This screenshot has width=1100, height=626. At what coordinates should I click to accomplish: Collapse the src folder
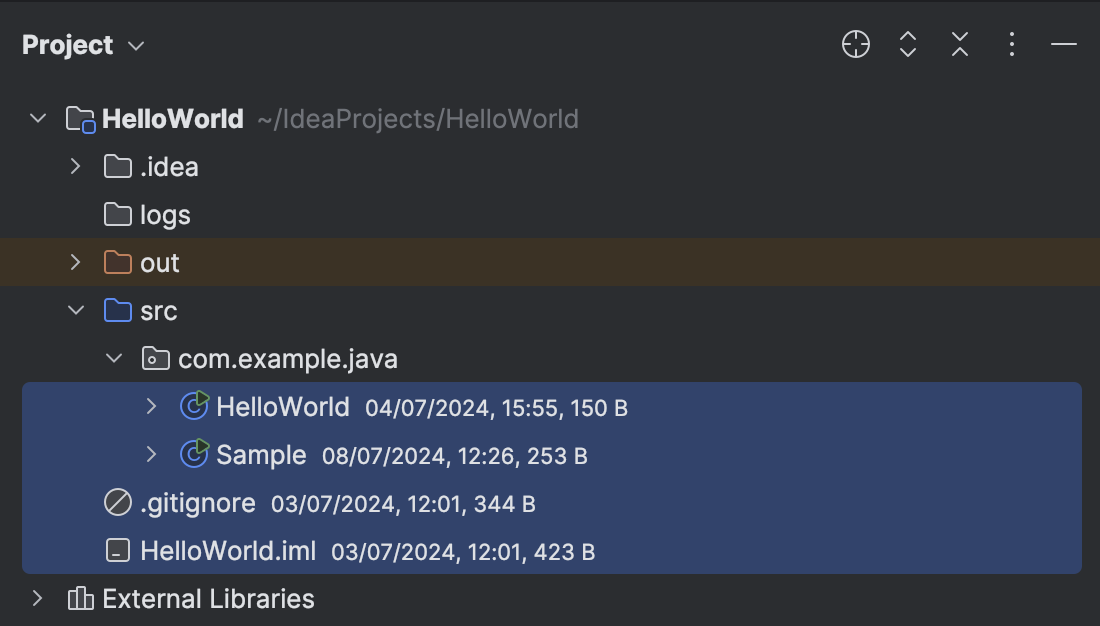point(75,310)
